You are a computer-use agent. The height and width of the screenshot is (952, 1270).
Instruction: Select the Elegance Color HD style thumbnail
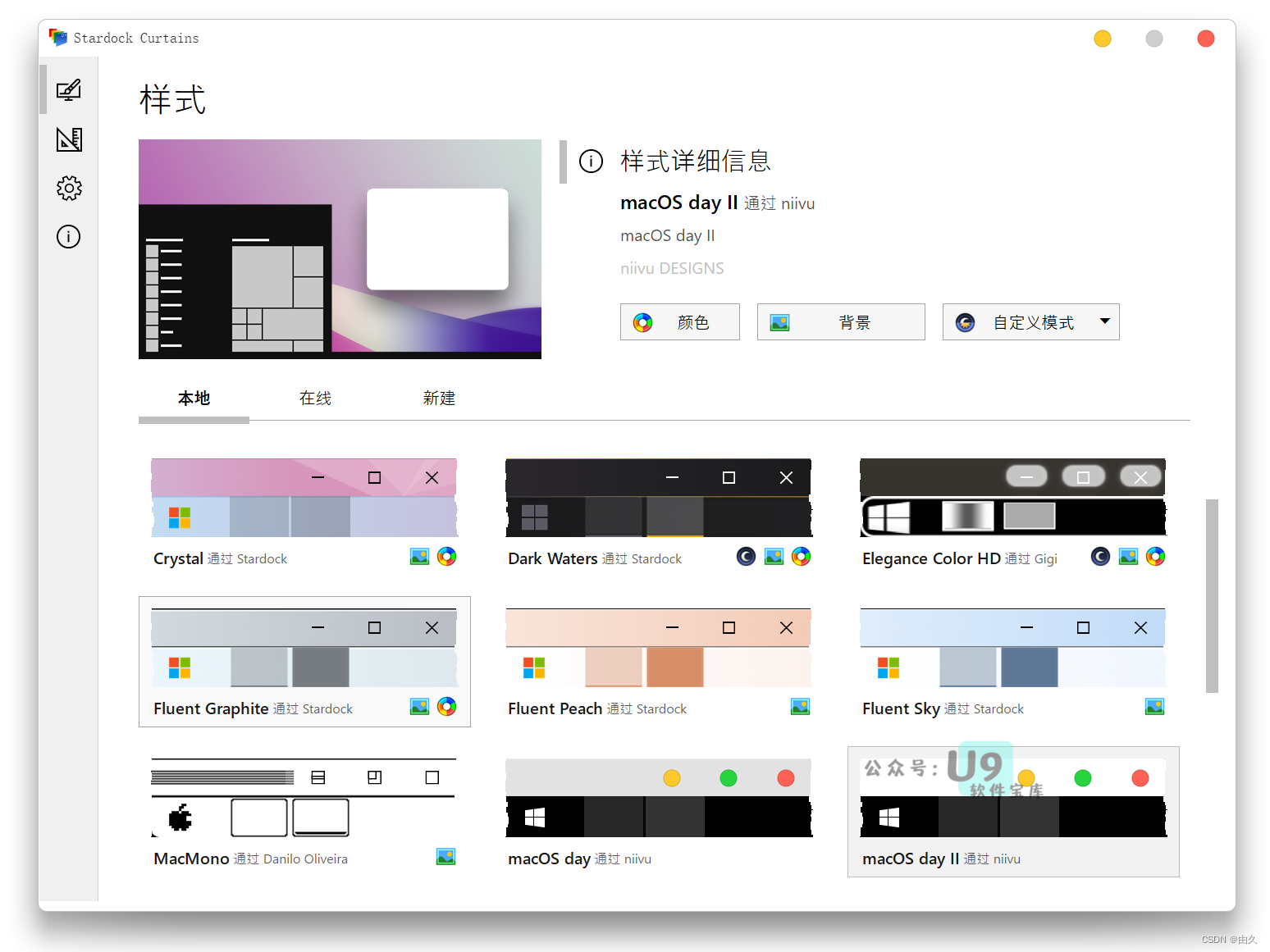pos(1012,498)
